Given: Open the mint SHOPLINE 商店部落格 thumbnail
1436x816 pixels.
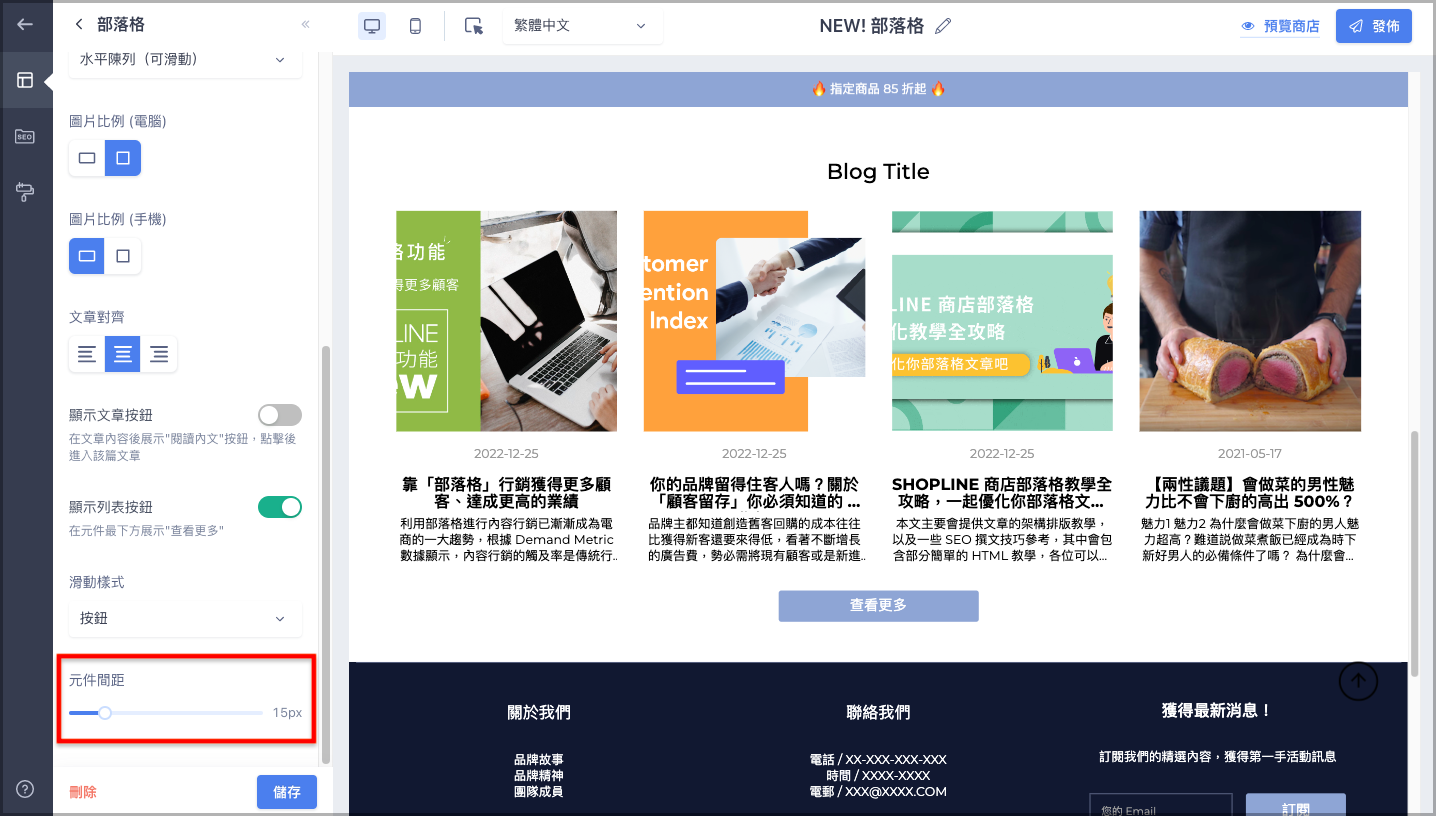Looking at the screenshot, I should point(1002,321).
